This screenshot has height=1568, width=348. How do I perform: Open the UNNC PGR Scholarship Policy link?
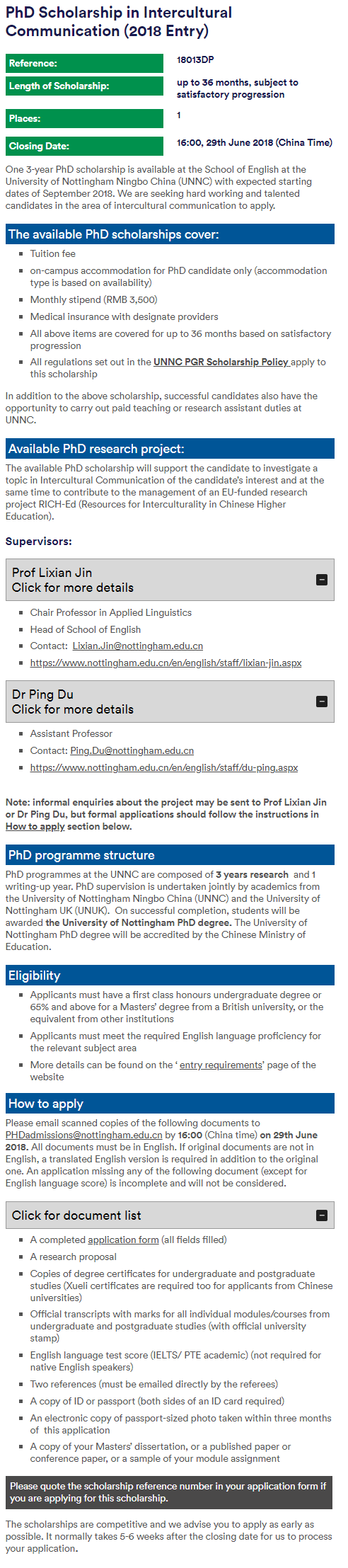click(x=221, y=362)
